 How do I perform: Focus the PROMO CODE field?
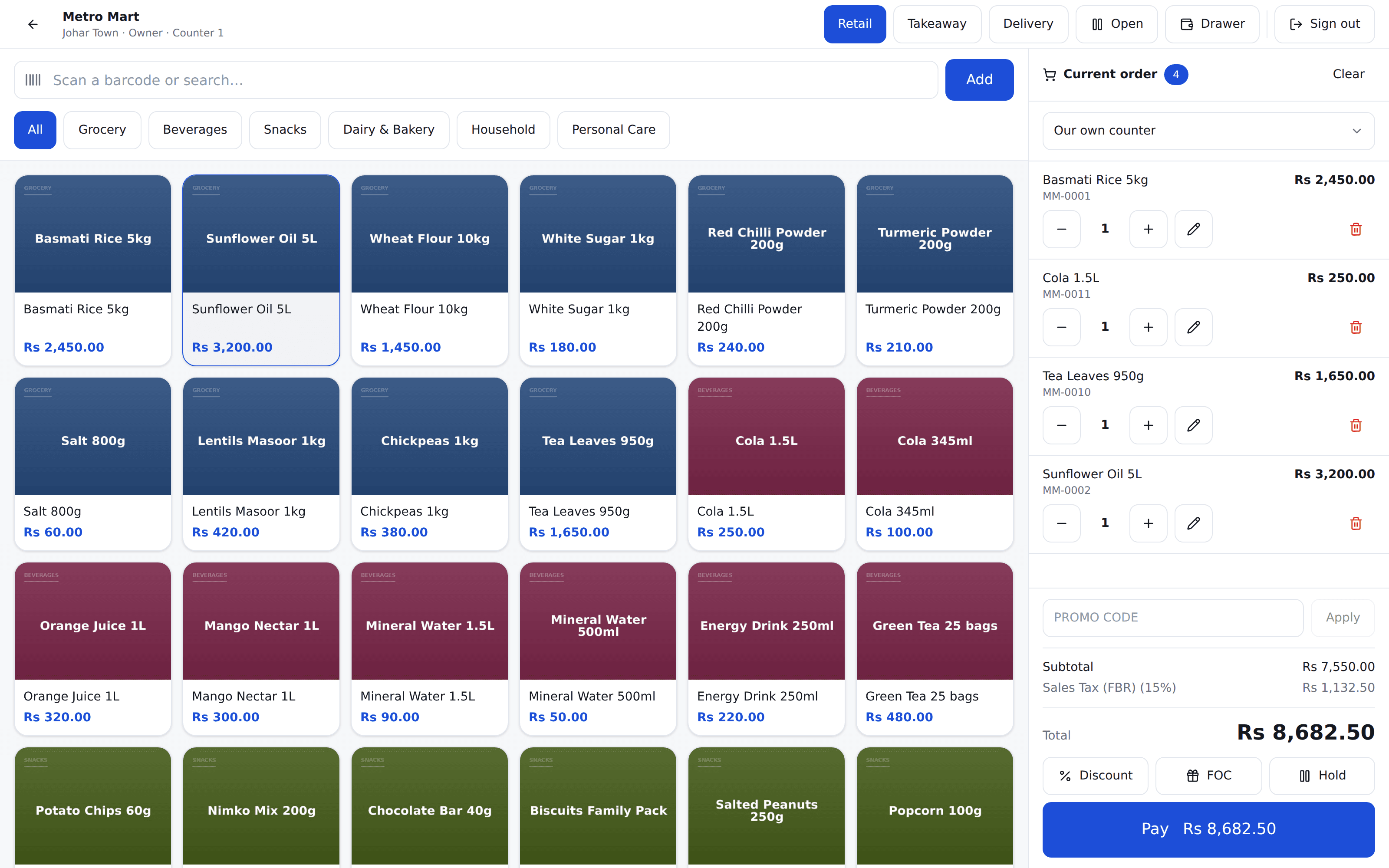click(x=1172, y=618)
